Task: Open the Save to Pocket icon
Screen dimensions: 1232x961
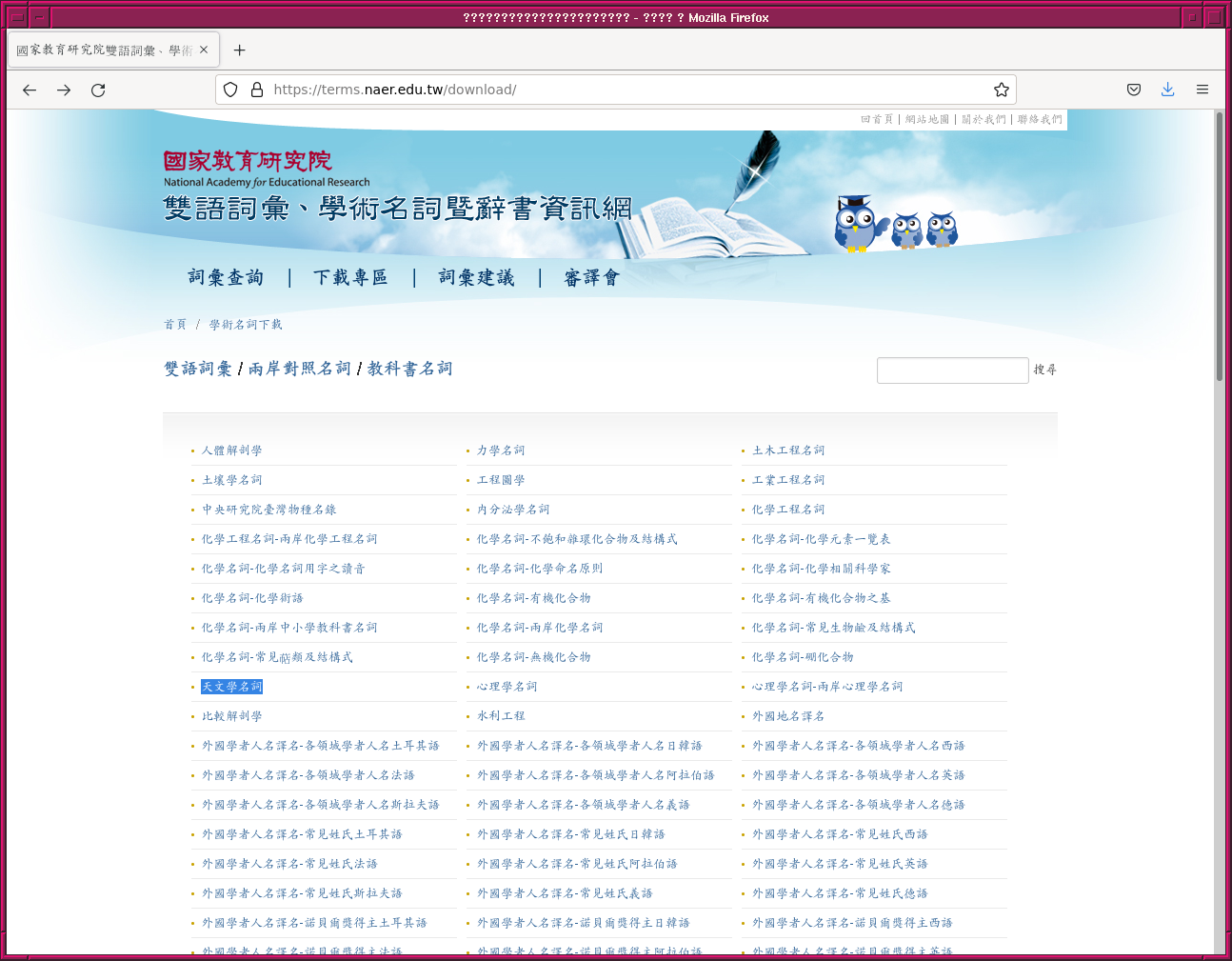Action: [x=1133, y=90]
